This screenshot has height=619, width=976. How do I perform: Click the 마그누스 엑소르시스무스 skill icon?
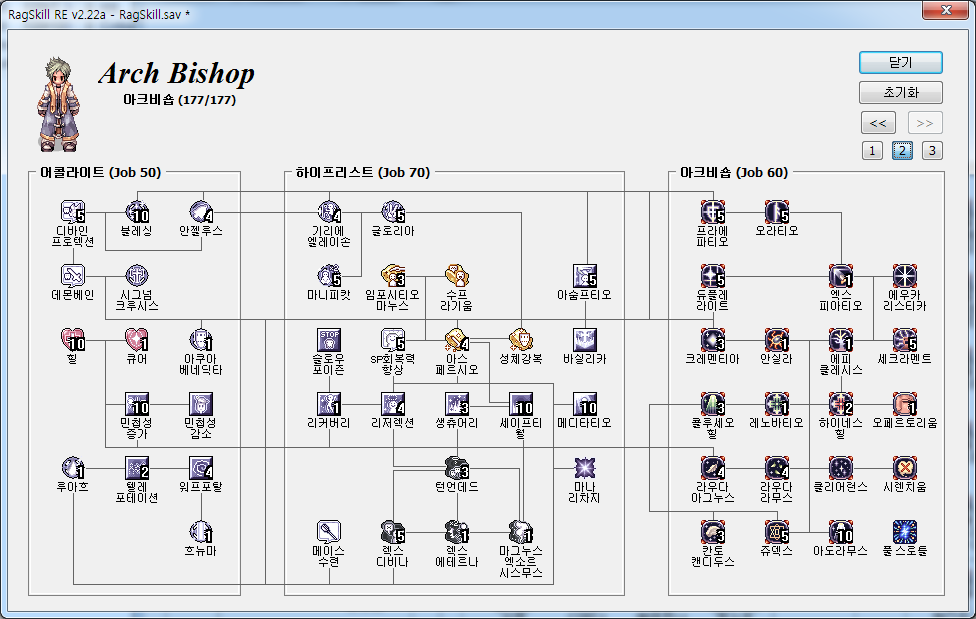pos(521,532)
